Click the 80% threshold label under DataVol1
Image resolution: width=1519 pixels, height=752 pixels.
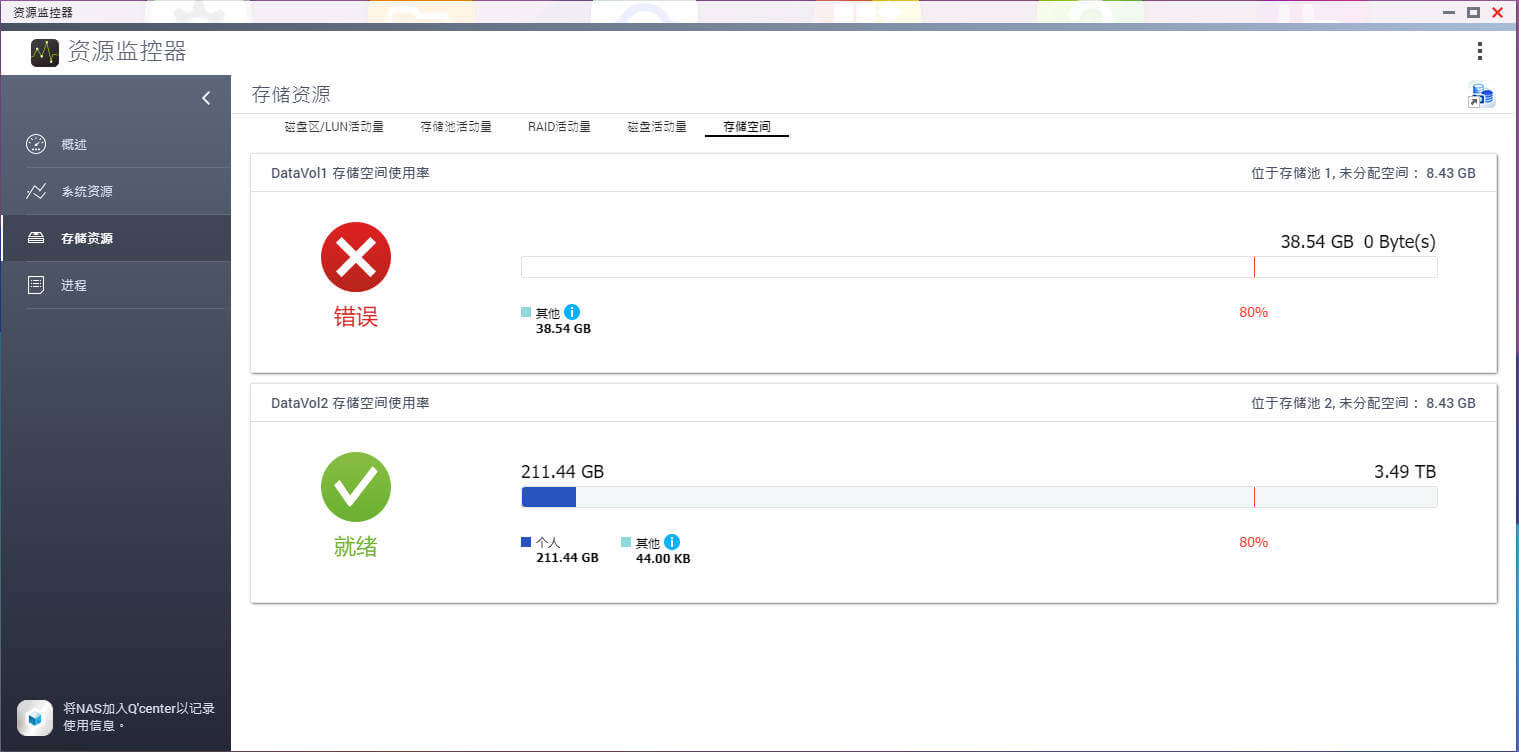tap(1253, 312)
